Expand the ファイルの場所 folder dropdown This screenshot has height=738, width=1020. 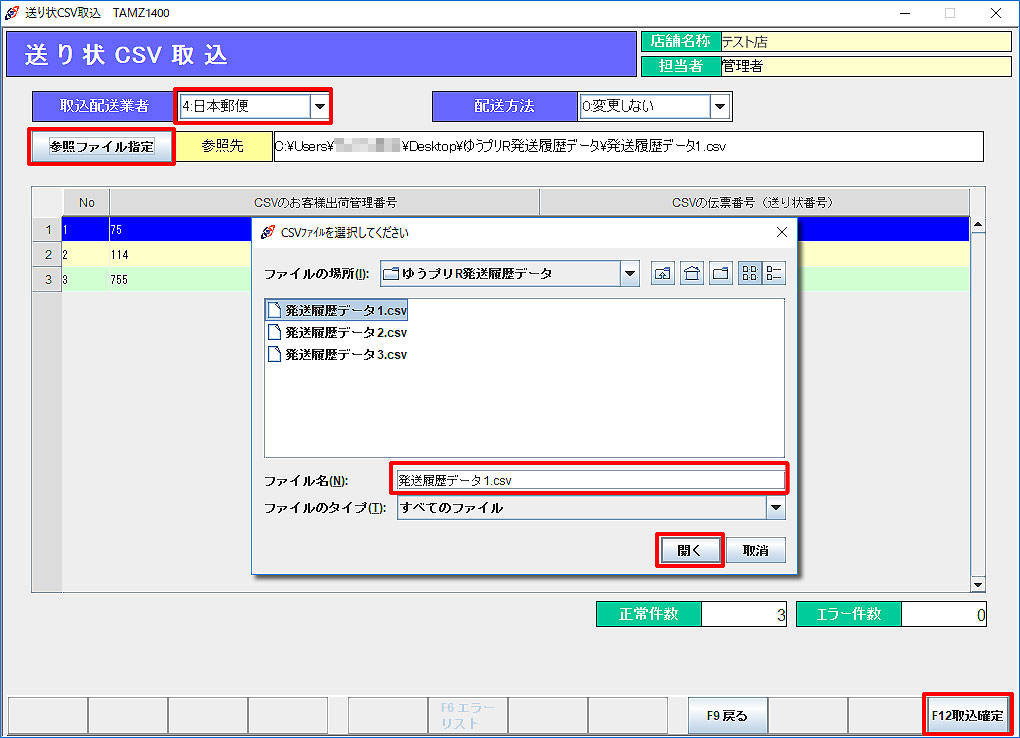click(630, 273)
